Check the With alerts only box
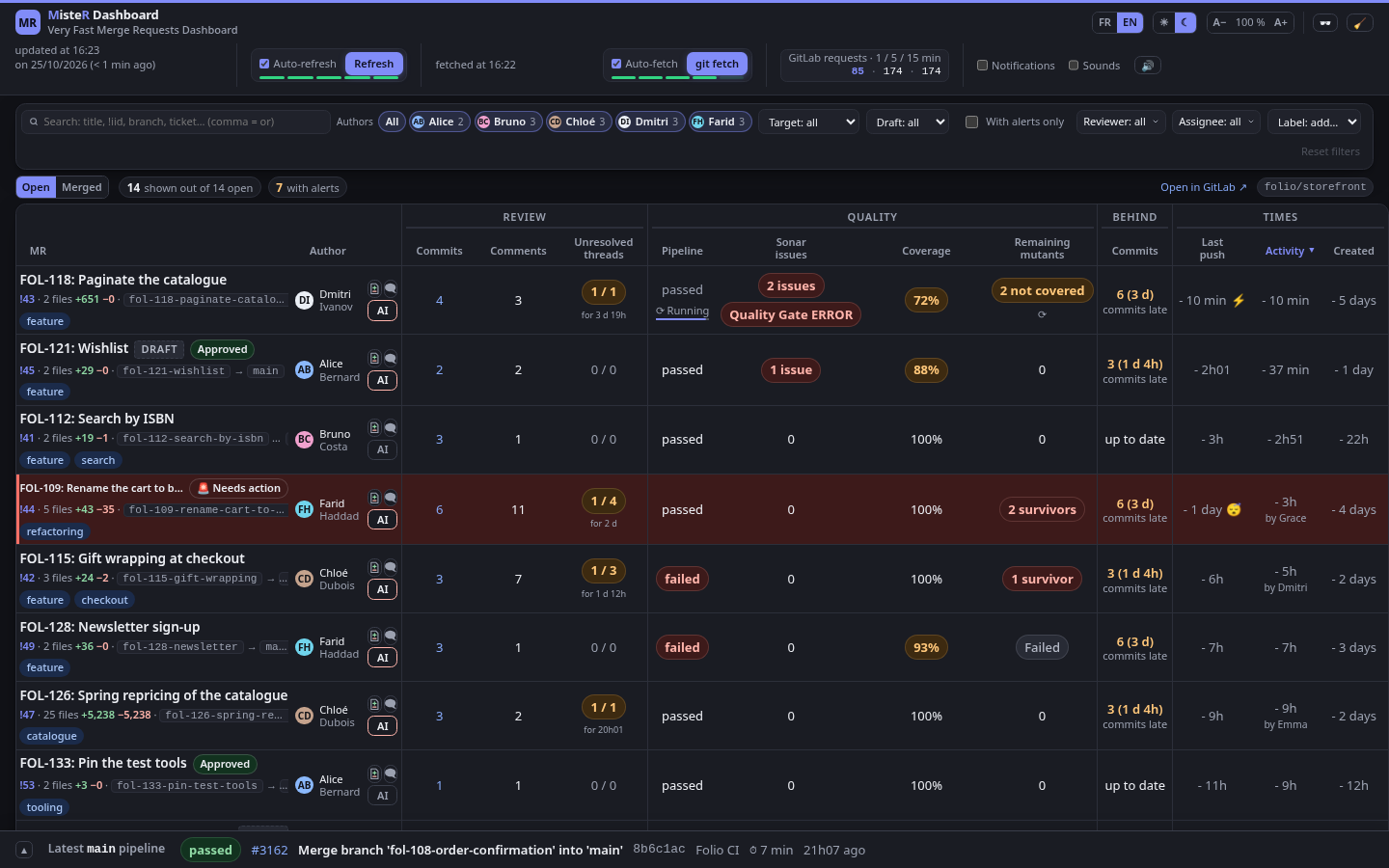This screenshot has height=868, width=1389. point(972,122)
